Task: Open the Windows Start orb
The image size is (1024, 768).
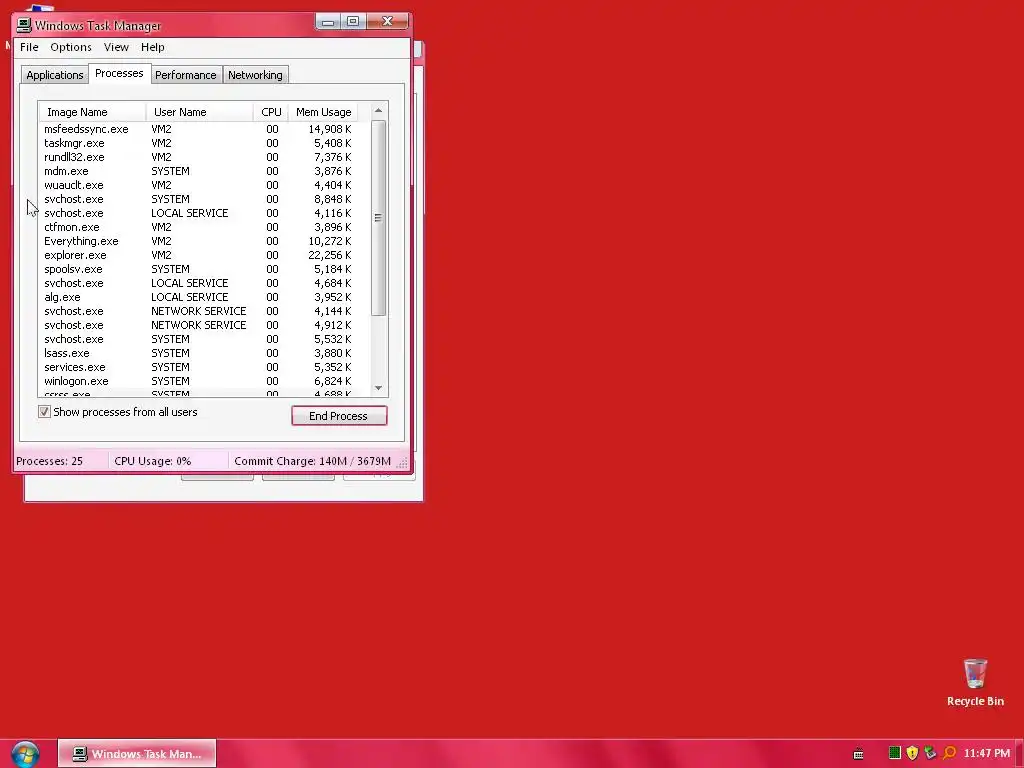Action: pyautogui.click(x=25, y=754)
